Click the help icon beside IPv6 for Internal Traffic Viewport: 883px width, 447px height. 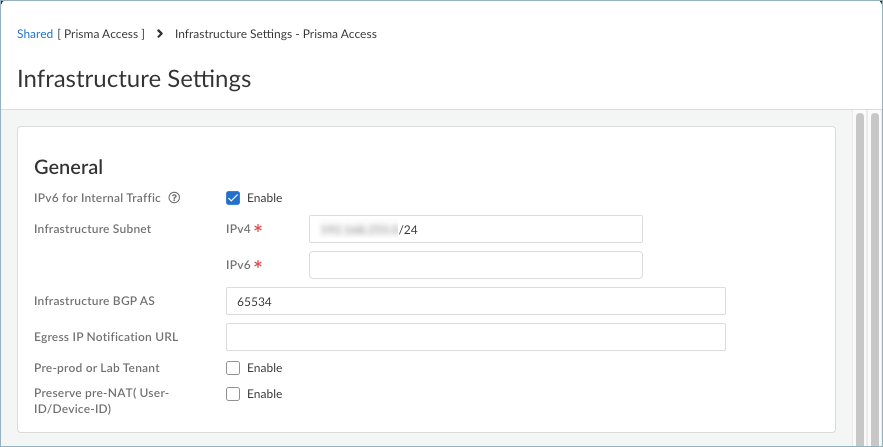[x=175, y=198]
